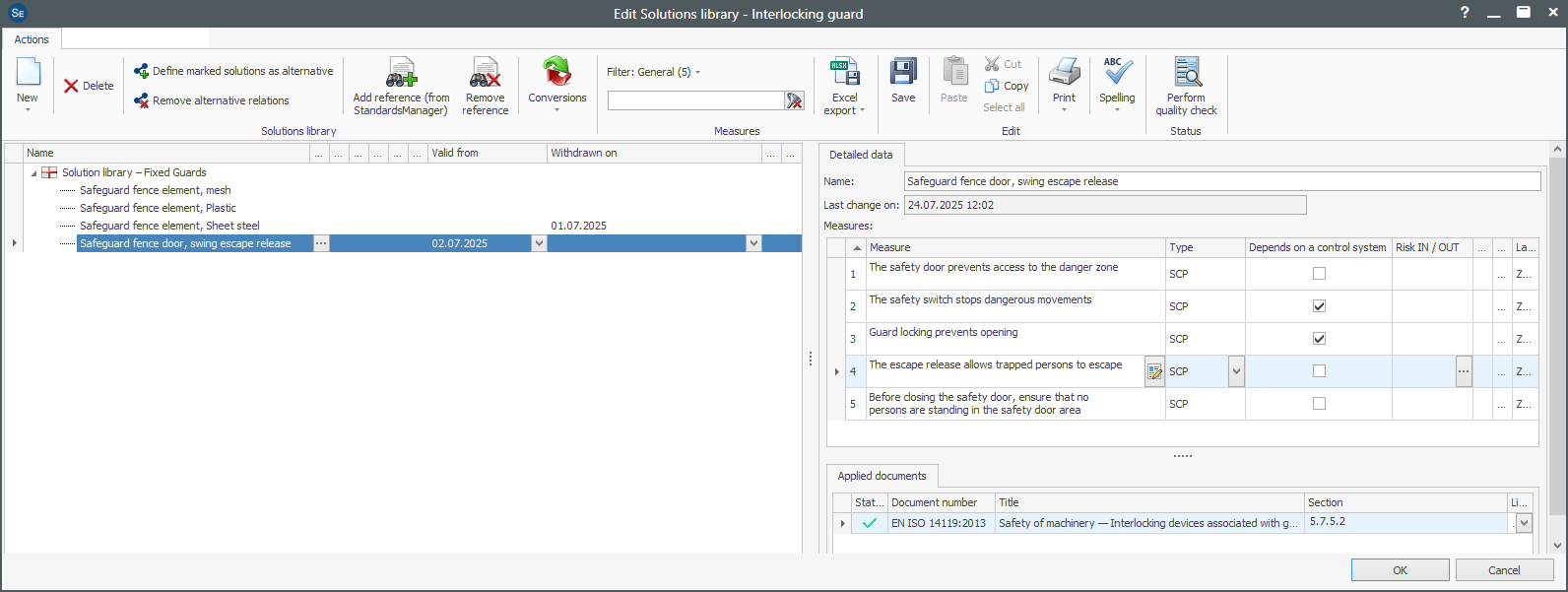Open the Valid from date dropdown
Image resolution: width=1568 pixels, height=592 pixels.
coord(539,243)
